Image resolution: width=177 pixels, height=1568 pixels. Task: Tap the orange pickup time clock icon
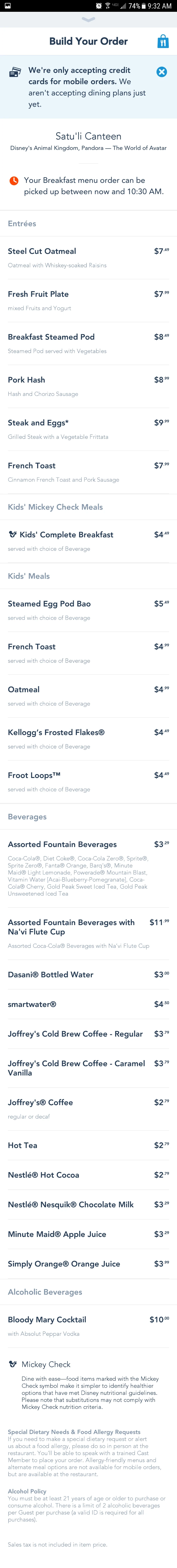(x=13, y=181)
